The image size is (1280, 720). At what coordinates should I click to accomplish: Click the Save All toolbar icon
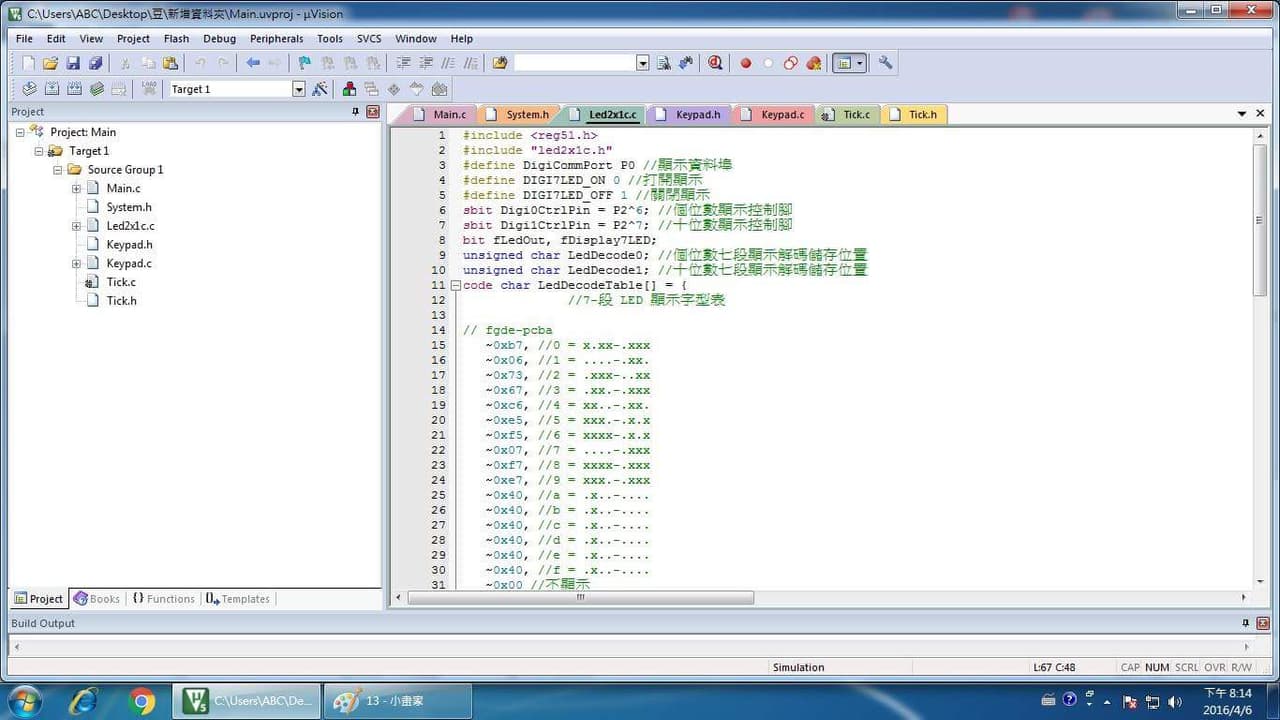pos(95,63)
